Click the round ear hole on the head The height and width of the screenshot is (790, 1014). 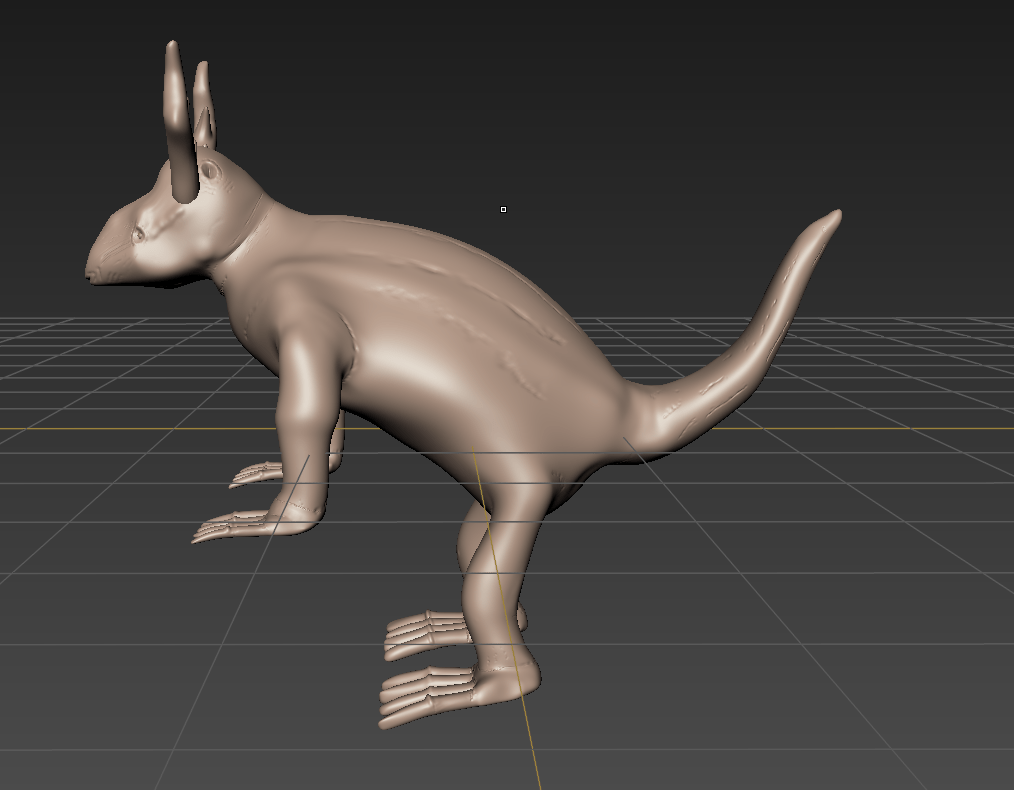pos(210,171)
